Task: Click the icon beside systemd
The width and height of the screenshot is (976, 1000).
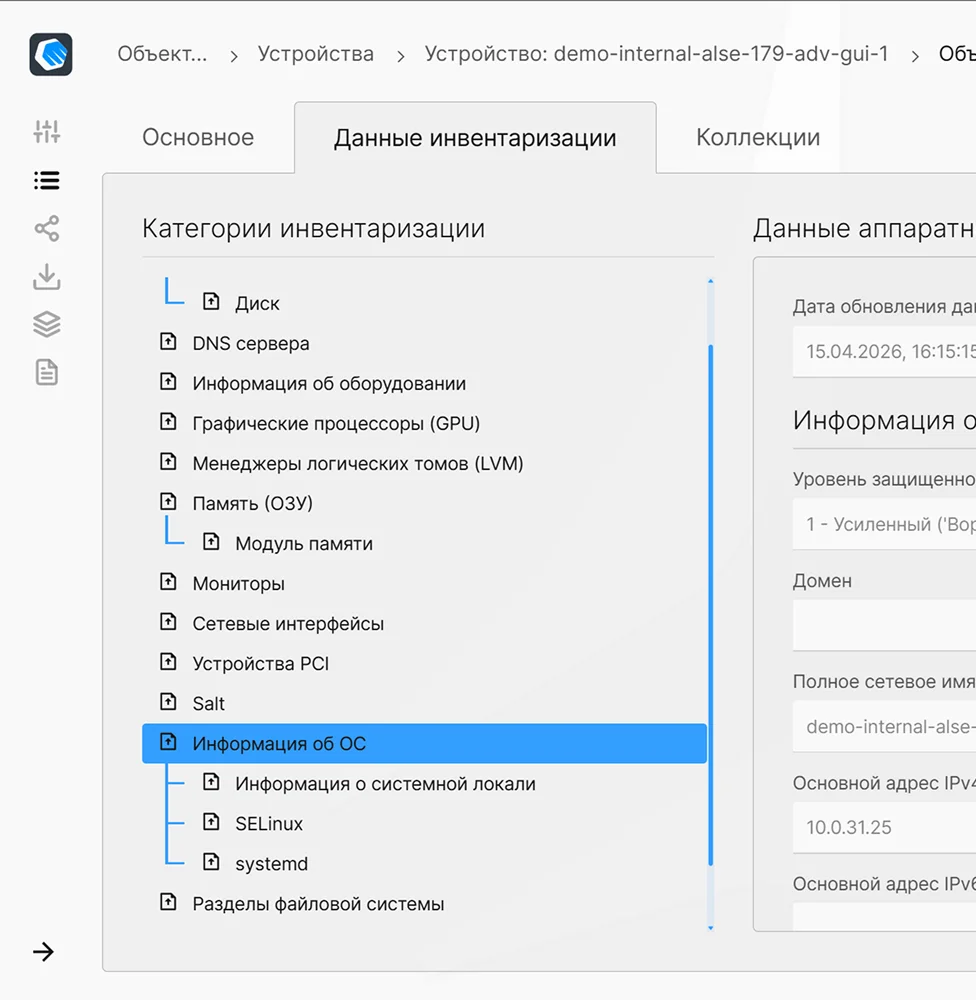Action: 211,862
